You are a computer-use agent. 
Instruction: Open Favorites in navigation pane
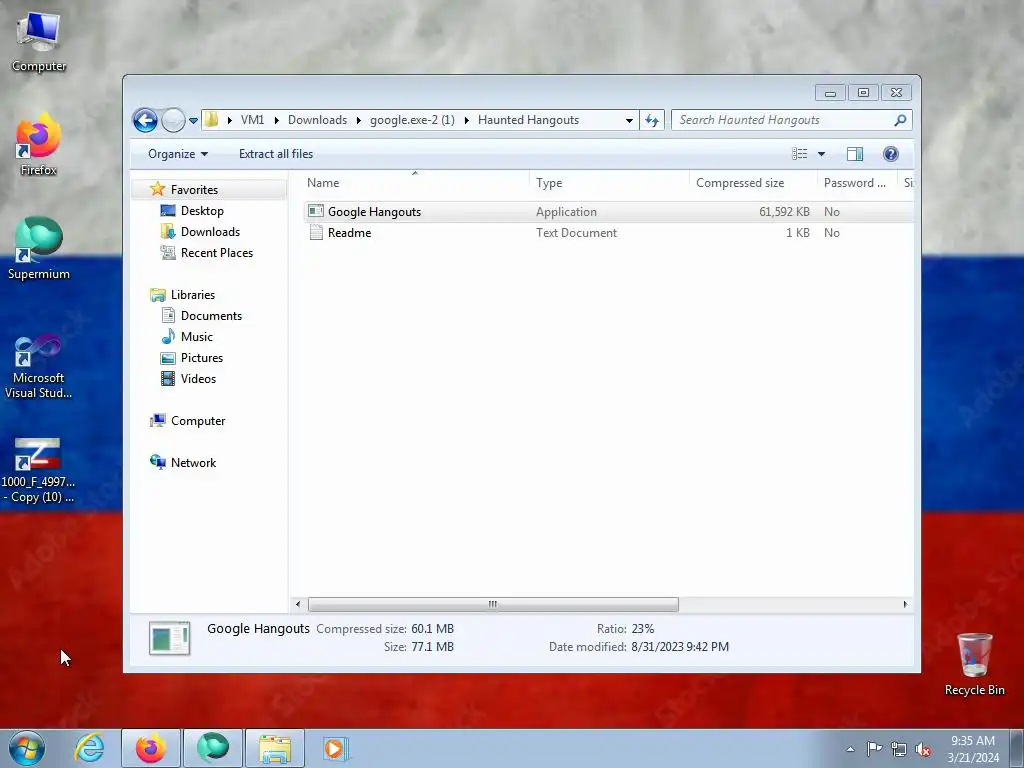click(x=194, y=190)
